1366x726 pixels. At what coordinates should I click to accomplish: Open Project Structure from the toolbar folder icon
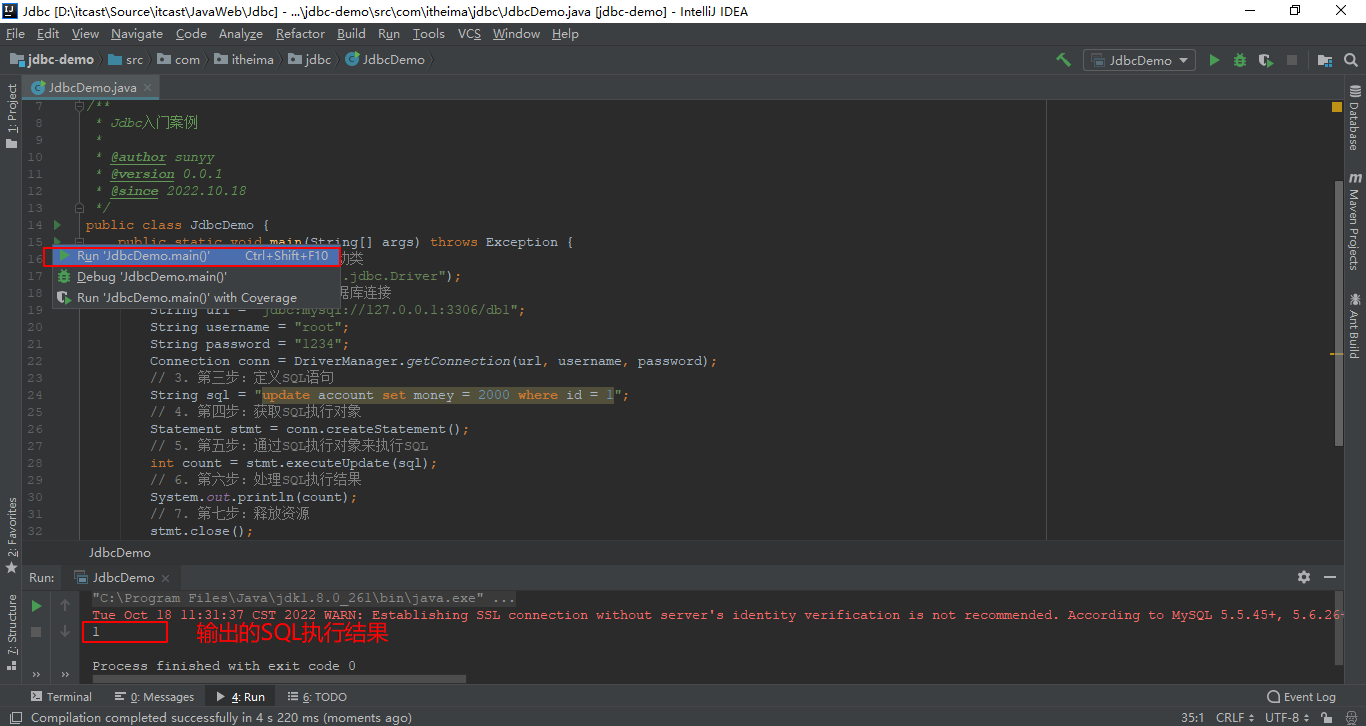click(x=1324, y=60)
